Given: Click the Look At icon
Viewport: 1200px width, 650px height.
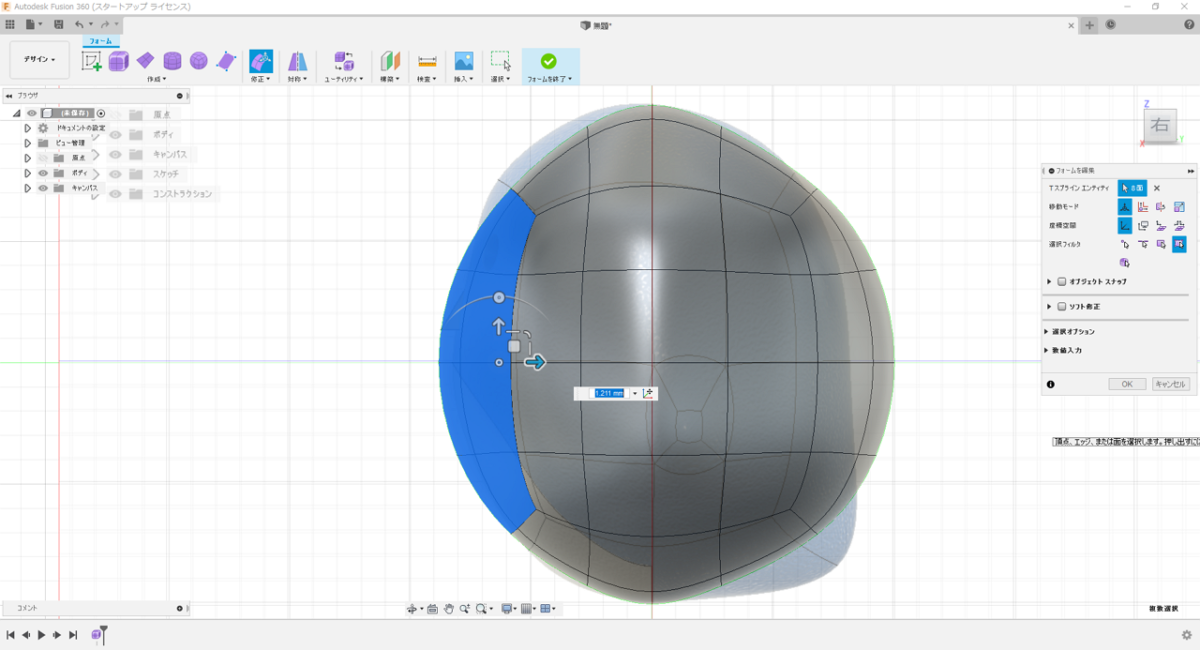Looking at the screenshot, I should pos(432,608).
